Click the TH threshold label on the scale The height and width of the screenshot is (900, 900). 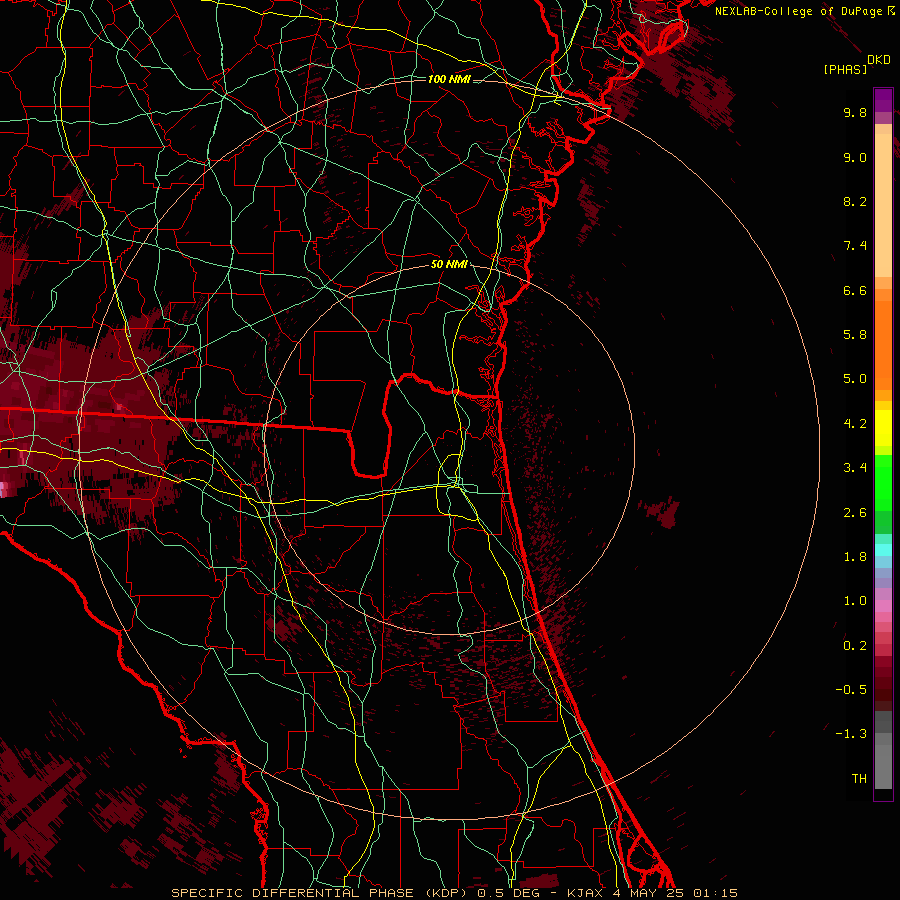pos(859,779)
